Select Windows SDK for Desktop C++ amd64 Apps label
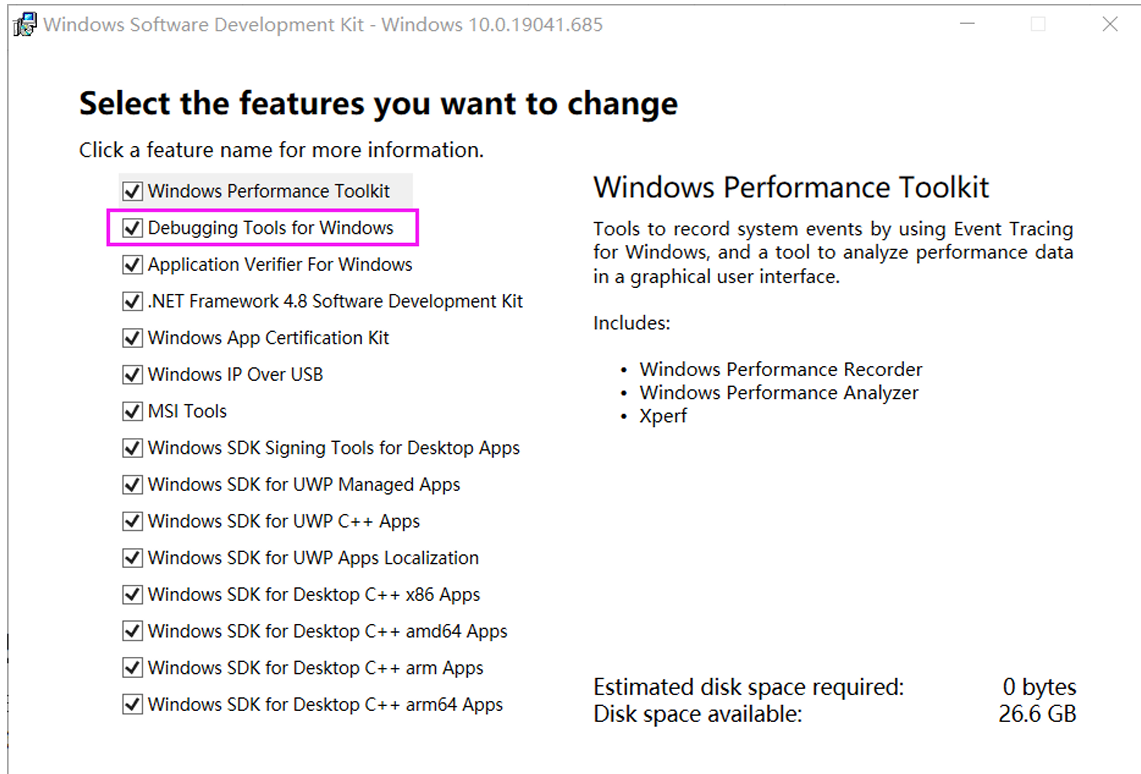The width and height of the screenshot is (1141, 774). (327, 631)
